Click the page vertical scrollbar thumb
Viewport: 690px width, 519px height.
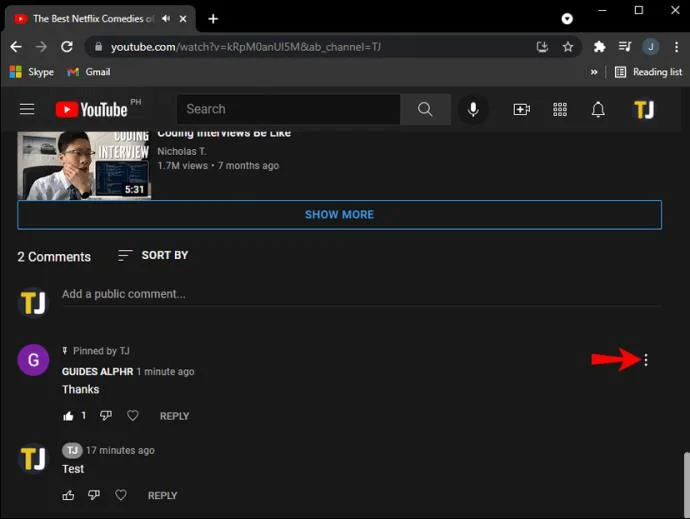pyautogui.click(x=686, y=483)
